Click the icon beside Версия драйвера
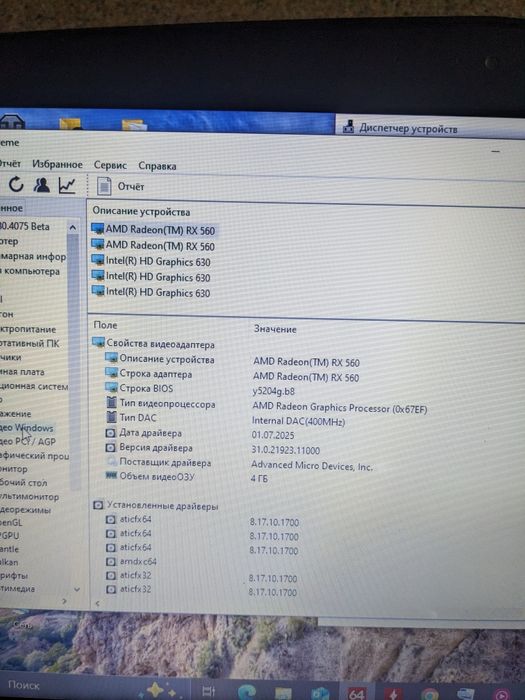525x700 pixels. 110,447
